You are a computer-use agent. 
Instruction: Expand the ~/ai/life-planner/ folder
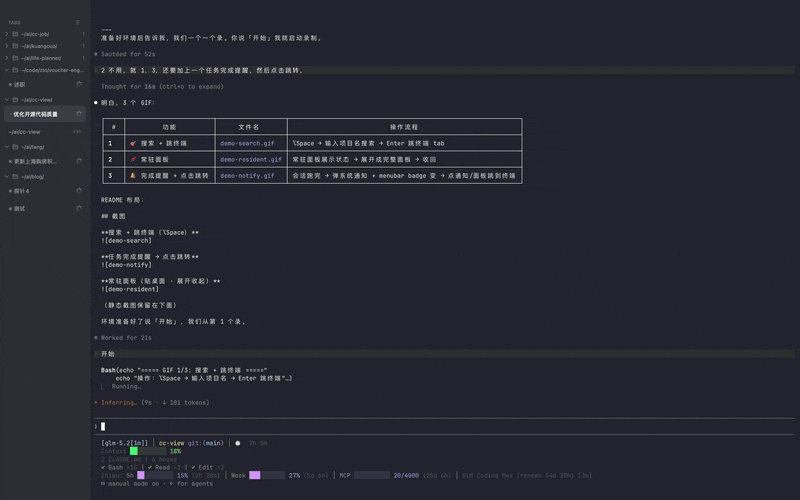pyautogui.click(x=7, y=58)
